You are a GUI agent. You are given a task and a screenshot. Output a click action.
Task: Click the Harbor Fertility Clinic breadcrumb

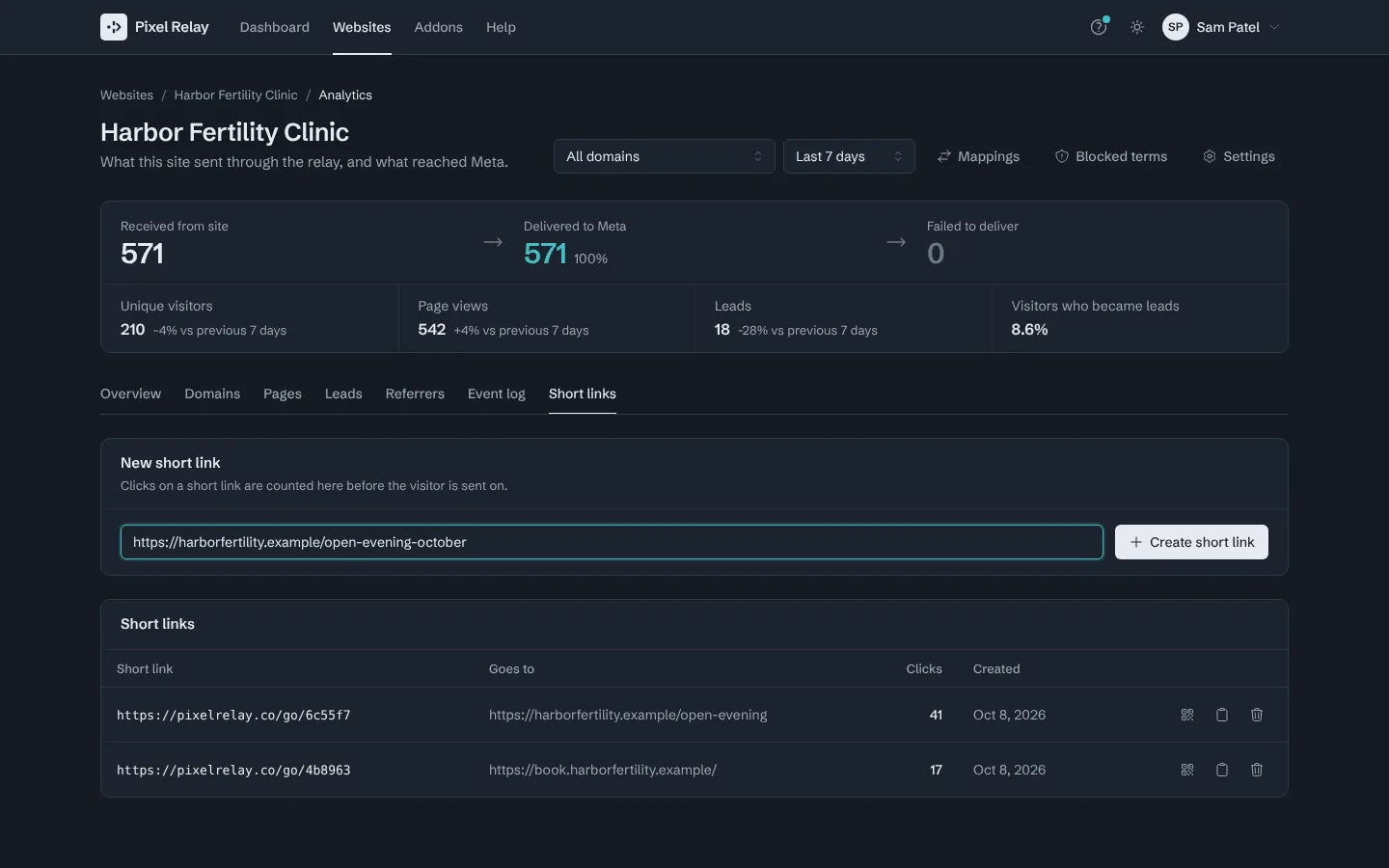pyautogui.click(x=235, y=95)
